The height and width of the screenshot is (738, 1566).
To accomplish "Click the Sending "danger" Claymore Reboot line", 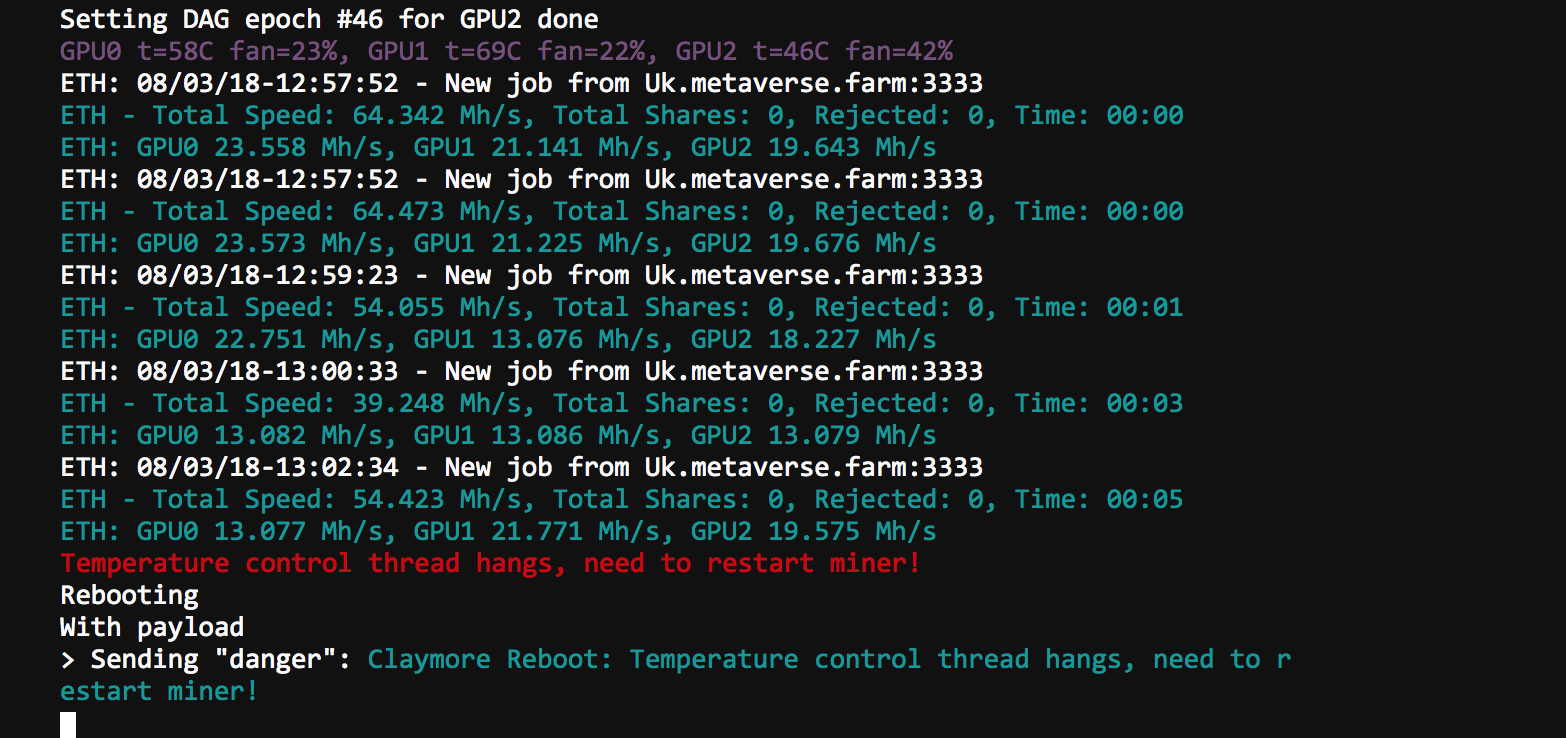I will click(675, 659).
